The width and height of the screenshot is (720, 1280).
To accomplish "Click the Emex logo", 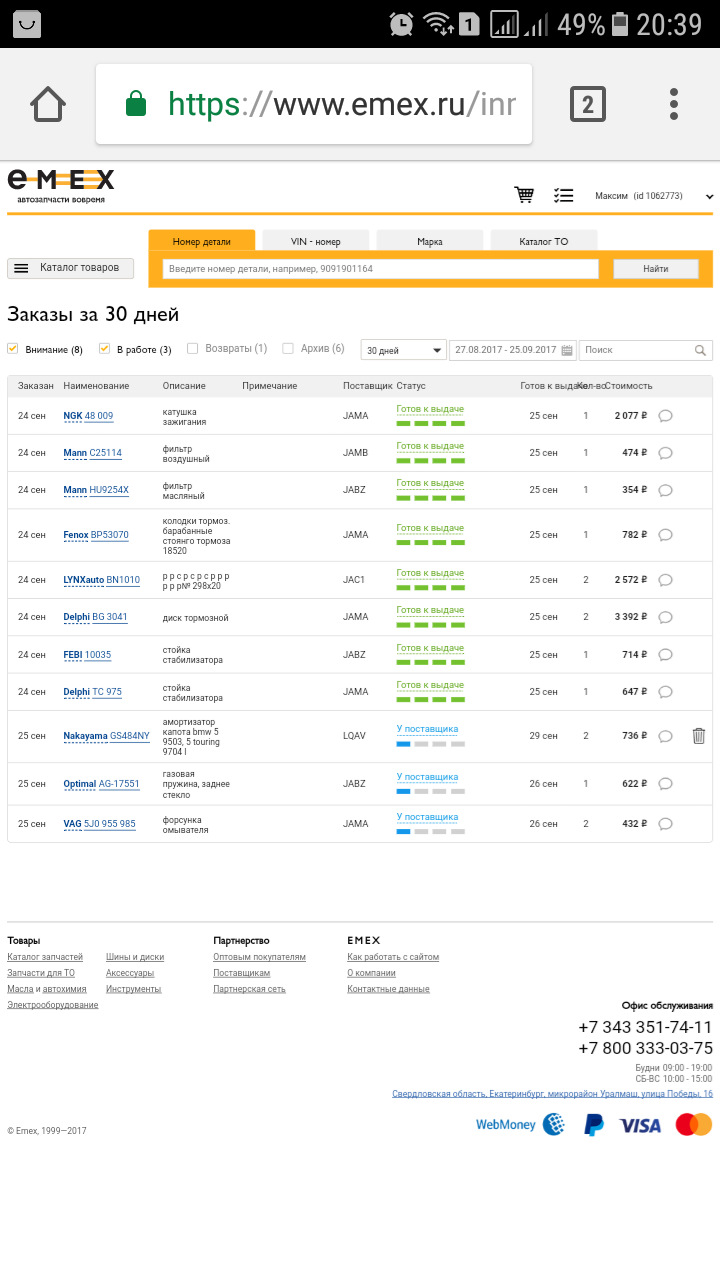I will tap(61, 186).
